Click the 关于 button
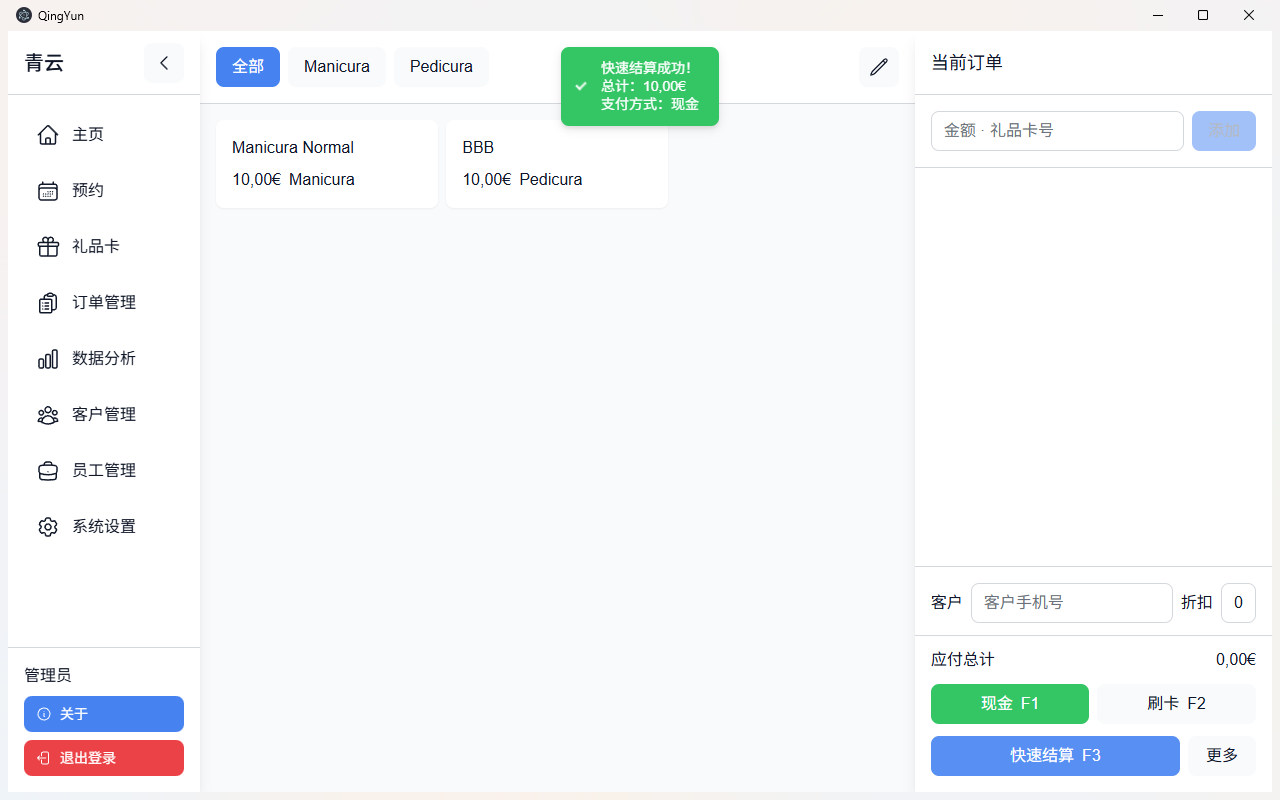1280x800 pixels. click(104, 714)
